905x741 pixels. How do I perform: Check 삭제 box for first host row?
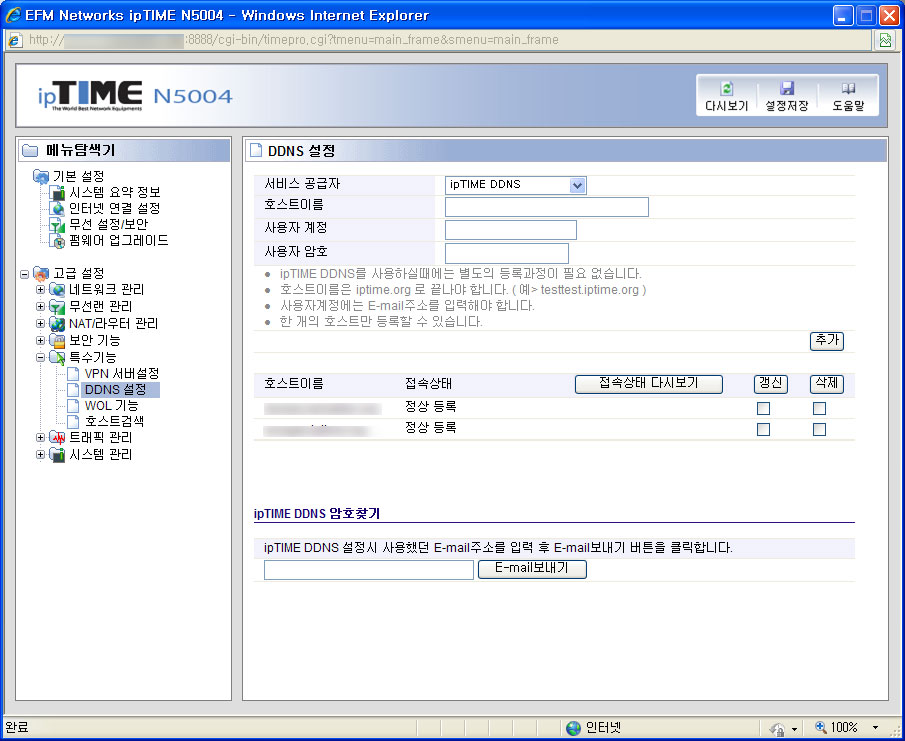pos(819,409)
